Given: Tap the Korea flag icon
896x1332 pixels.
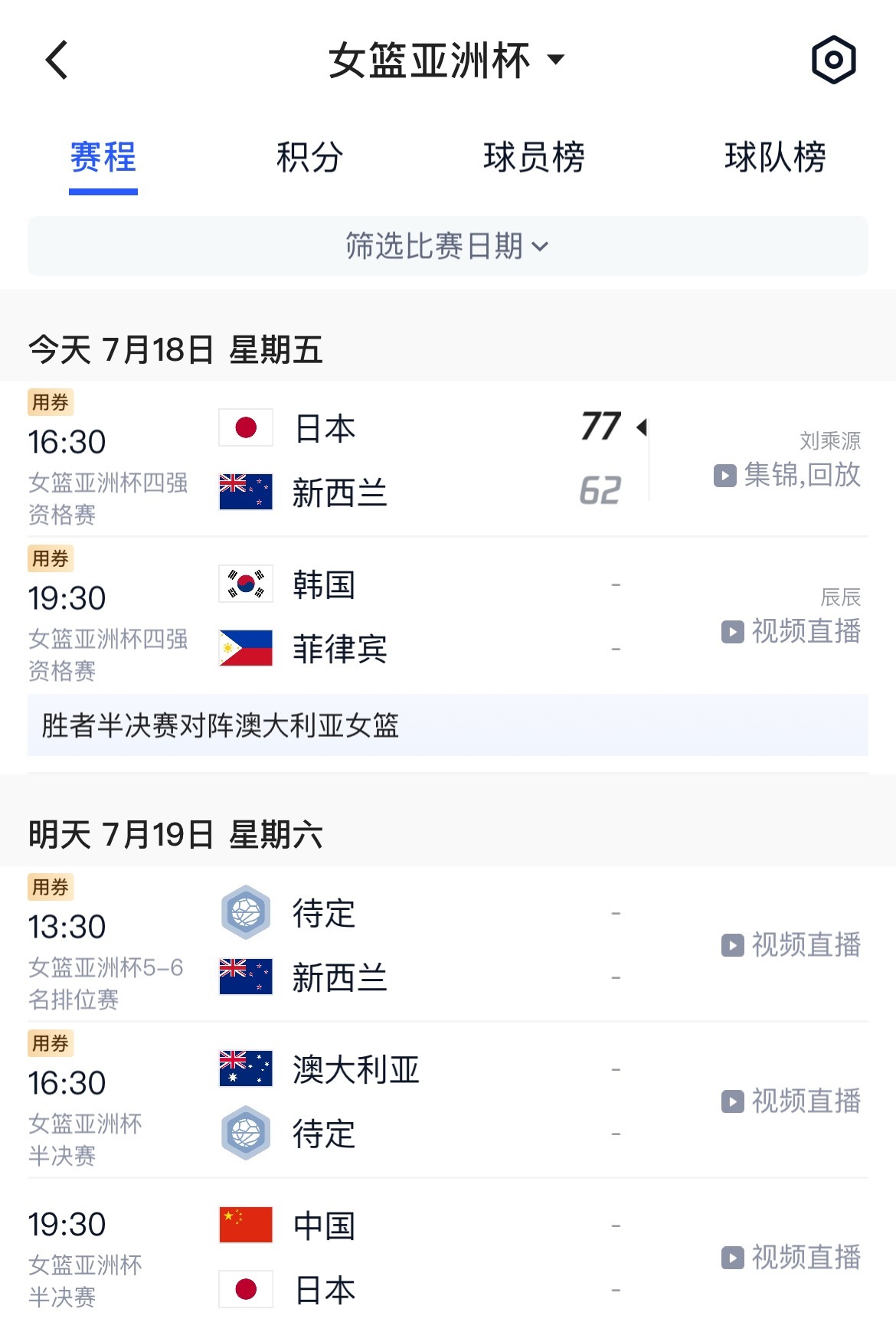Looking at the screenshot, I should (246, 584).
